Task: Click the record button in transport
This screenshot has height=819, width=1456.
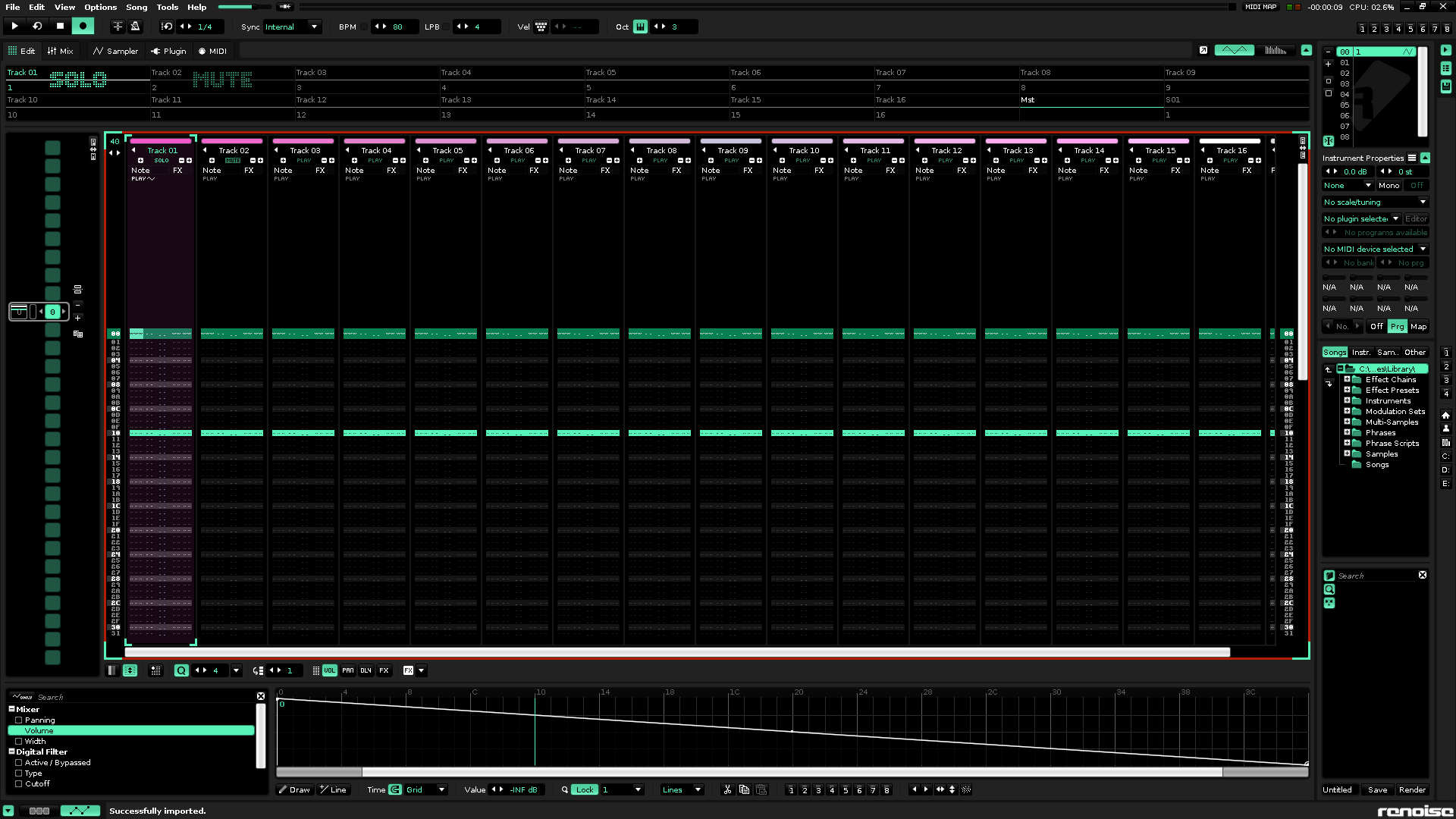Action: 83,27
